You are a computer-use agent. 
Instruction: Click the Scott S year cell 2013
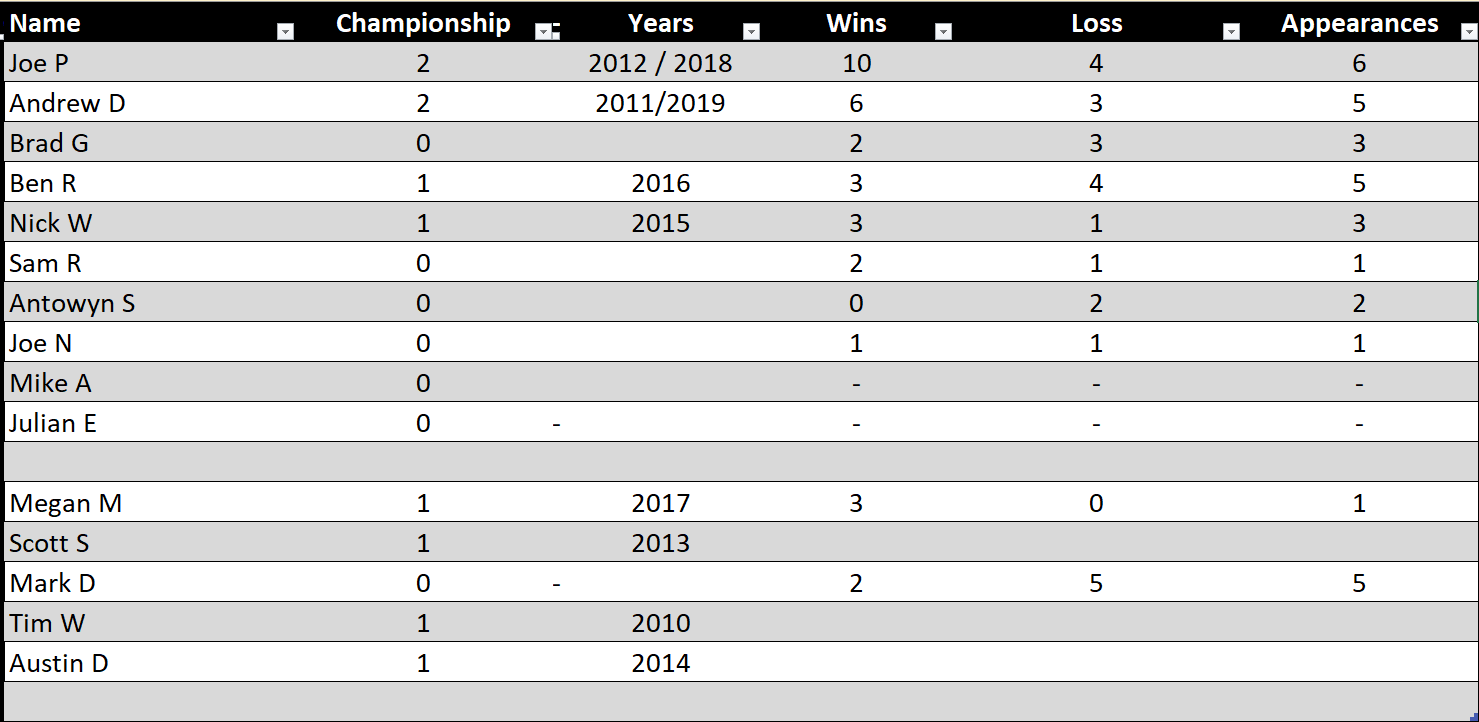coord(660,543)
